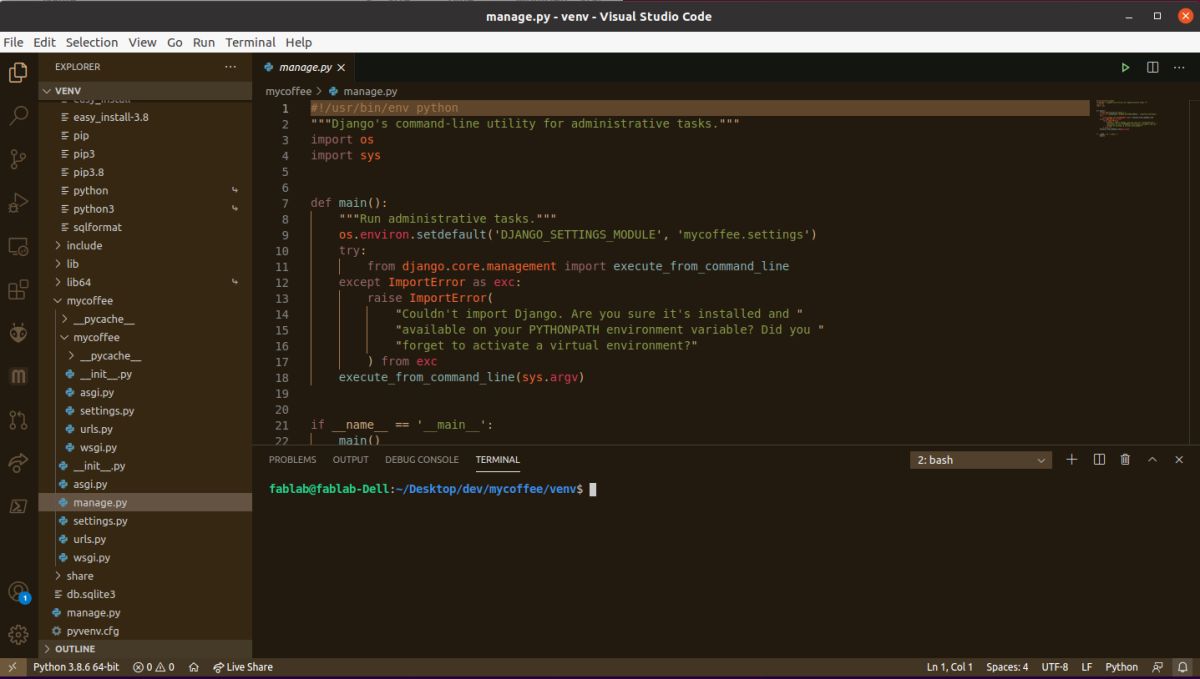1200x679 pixels.
Task: Change language mode Python in status bar
Action: pyautogui.click(x=1121, y=667)
